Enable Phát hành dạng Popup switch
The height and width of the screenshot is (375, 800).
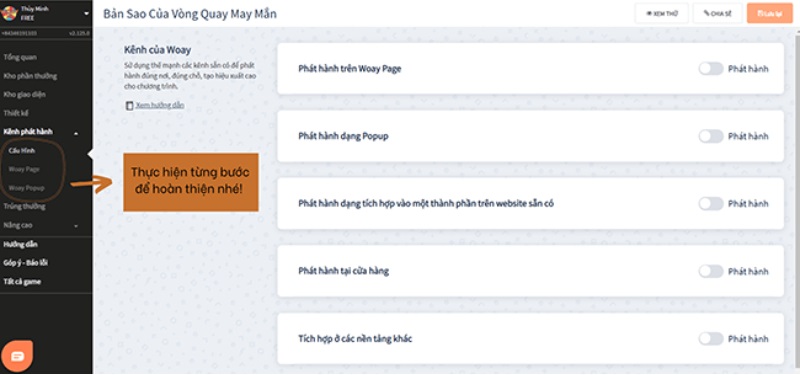tap(711, 136)
